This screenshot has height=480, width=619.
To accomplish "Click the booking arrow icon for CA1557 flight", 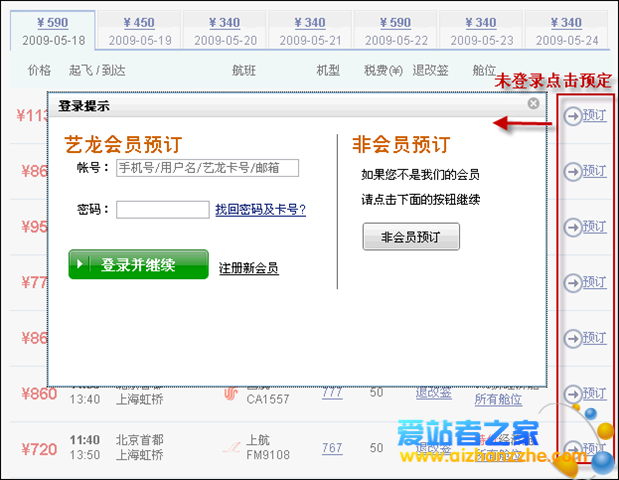I will coord(572,394).
